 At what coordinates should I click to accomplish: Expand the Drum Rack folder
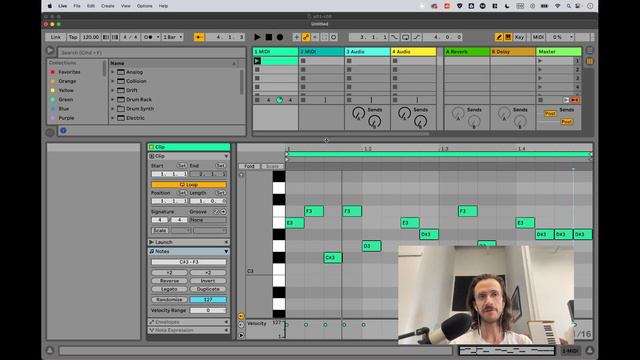click(113, 100)
